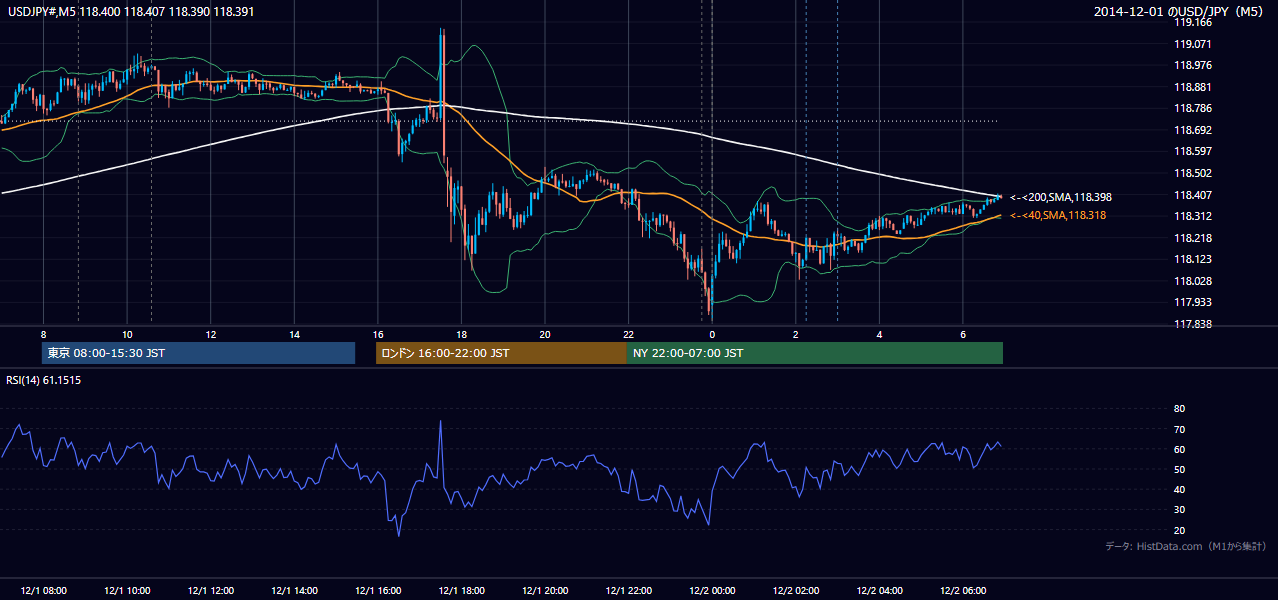Click the 200 SMA 118.398 label
Viewport: 1278px width, 600px height.
1061,198
